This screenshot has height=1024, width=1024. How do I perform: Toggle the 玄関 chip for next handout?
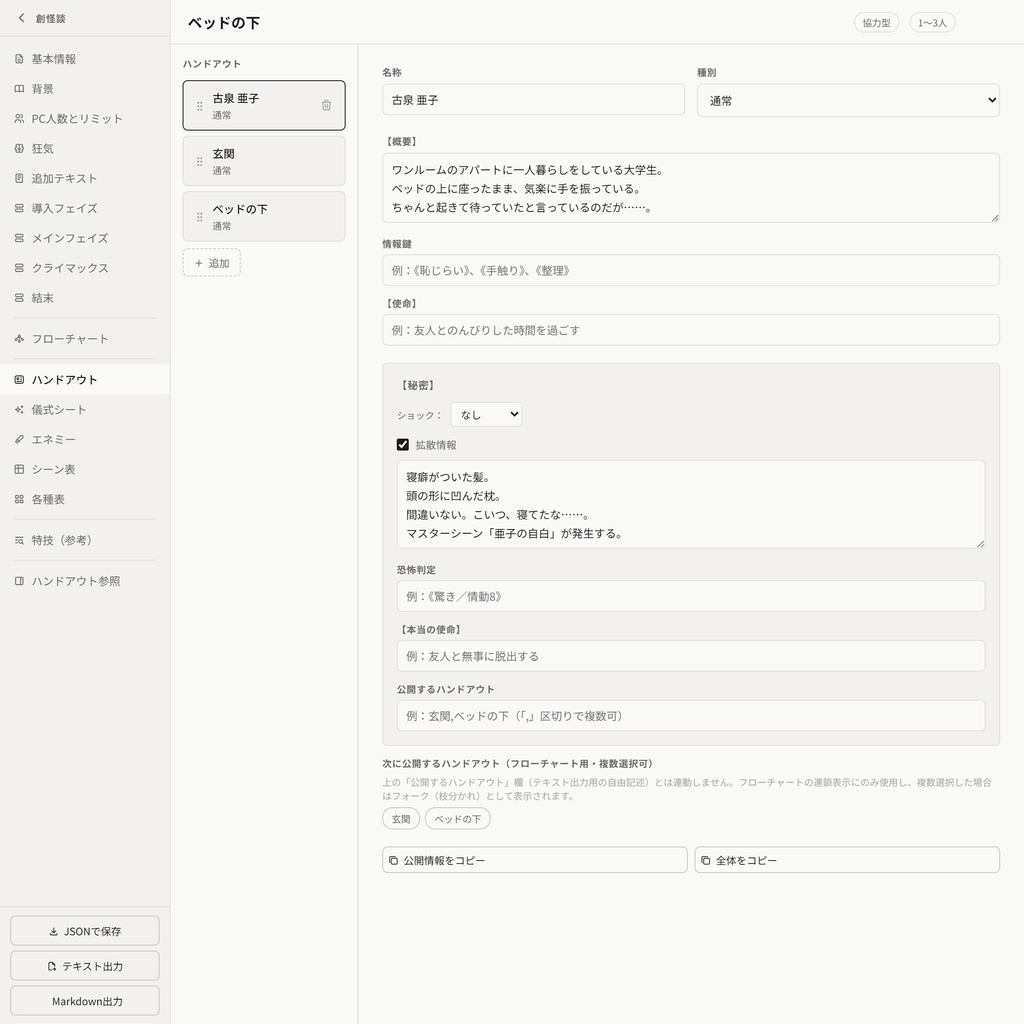pyautogui.click(x=401, y=819)
